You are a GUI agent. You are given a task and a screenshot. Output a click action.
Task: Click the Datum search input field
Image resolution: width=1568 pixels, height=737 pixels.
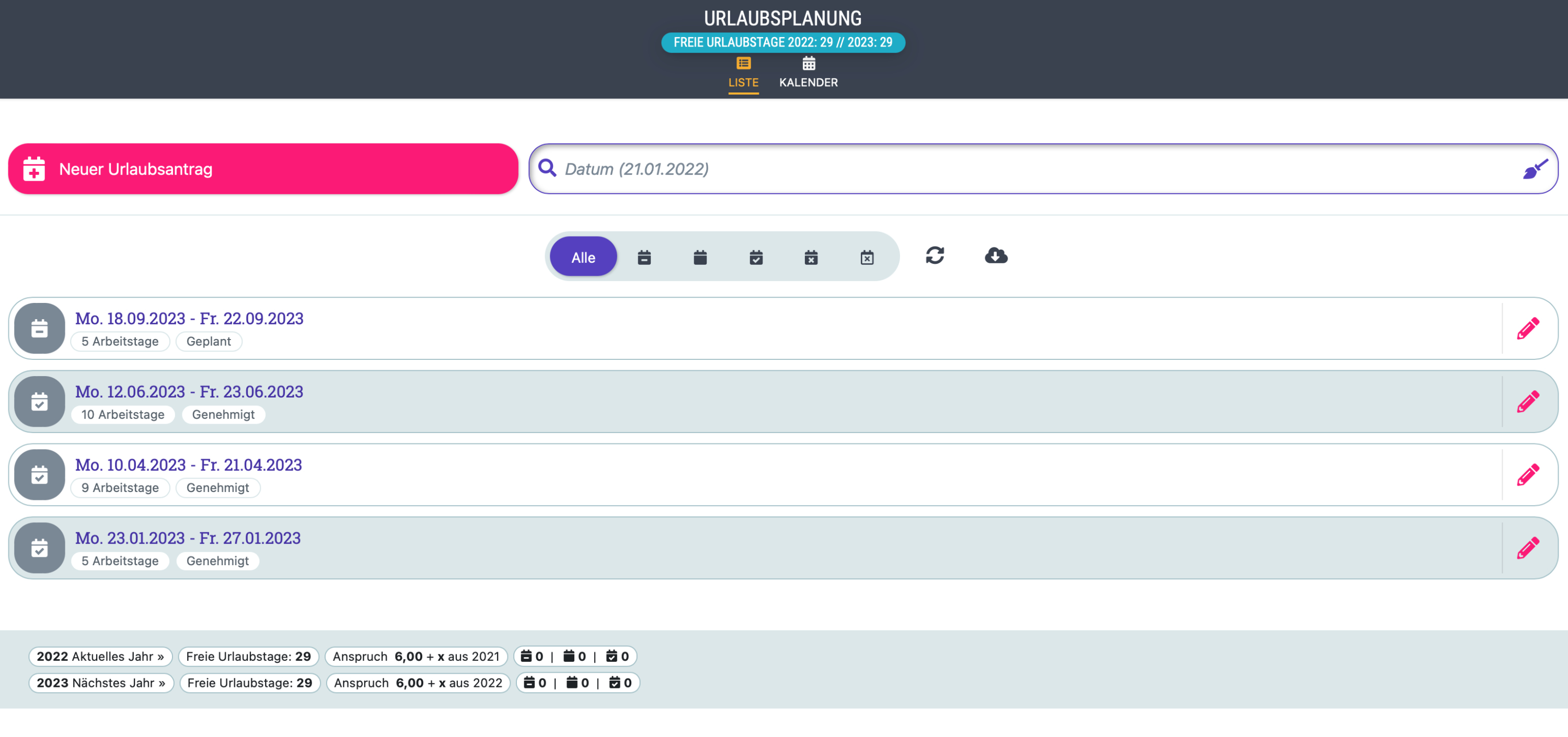coord(1035,168)
